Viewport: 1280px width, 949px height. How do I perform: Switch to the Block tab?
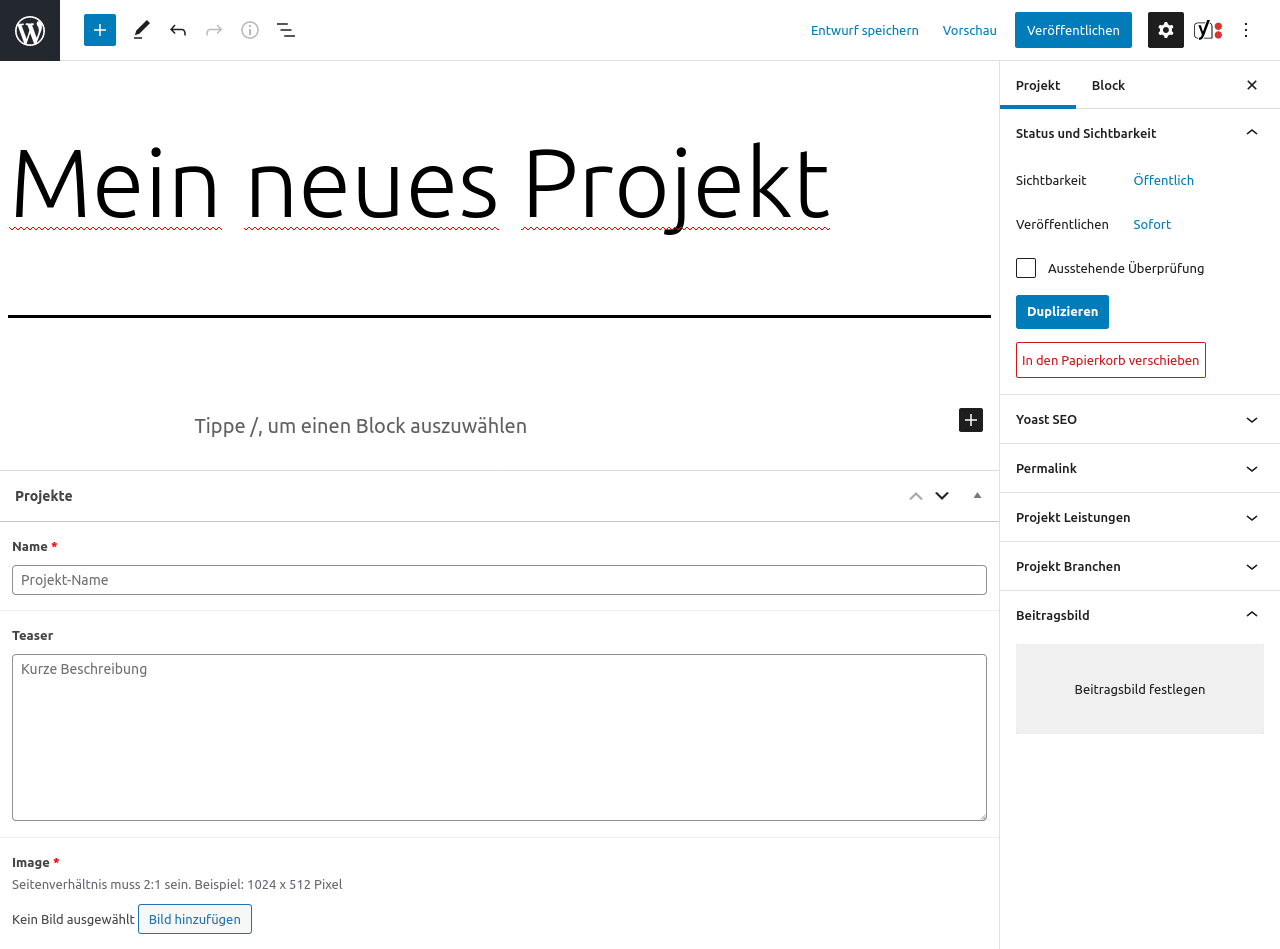(x=1108, y=85)
